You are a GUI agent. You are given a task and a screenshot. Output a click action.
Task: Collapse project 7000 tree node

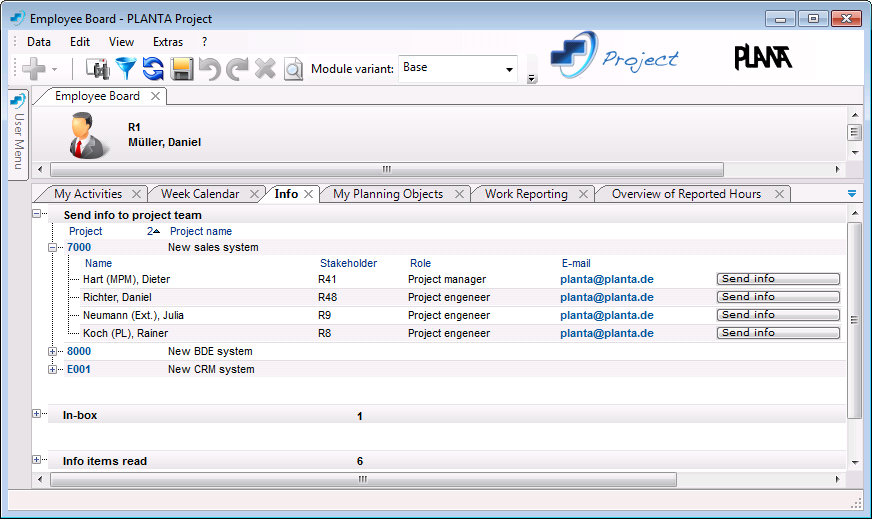coord(52,248)
